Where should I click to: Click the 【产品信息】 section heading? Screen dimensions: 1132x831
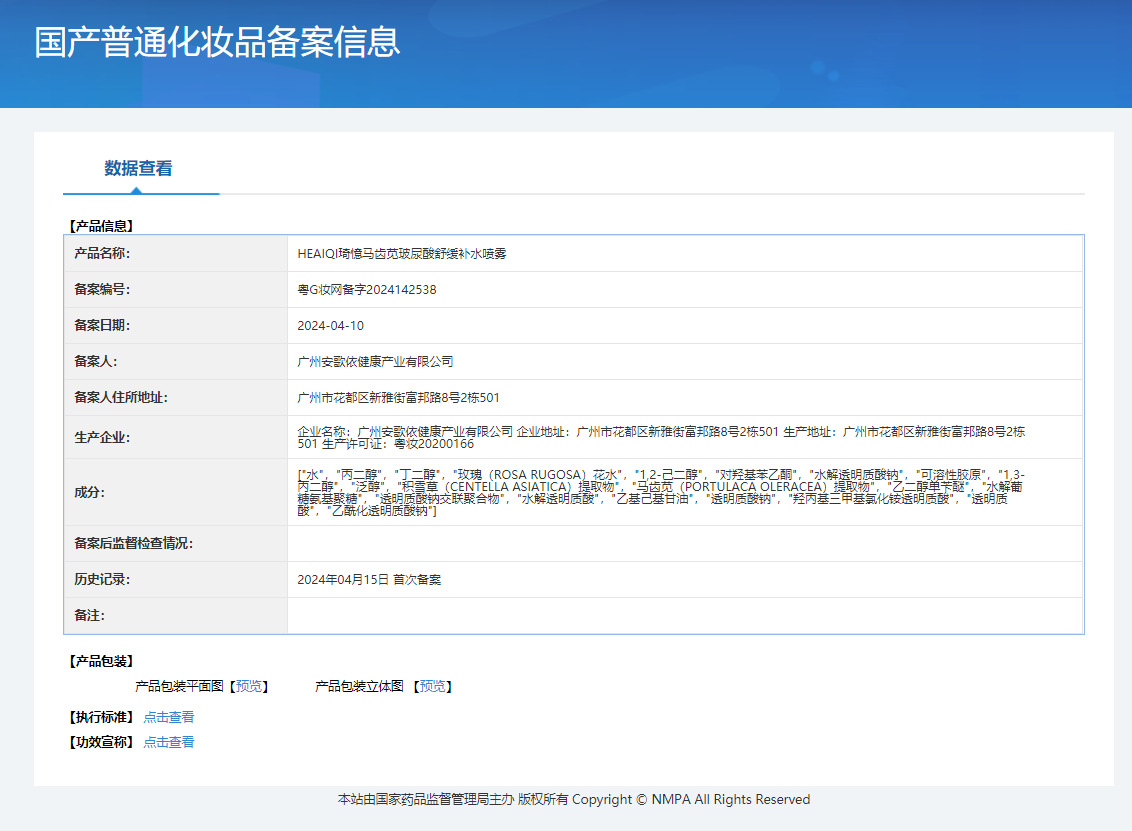(x=100, y=226)
